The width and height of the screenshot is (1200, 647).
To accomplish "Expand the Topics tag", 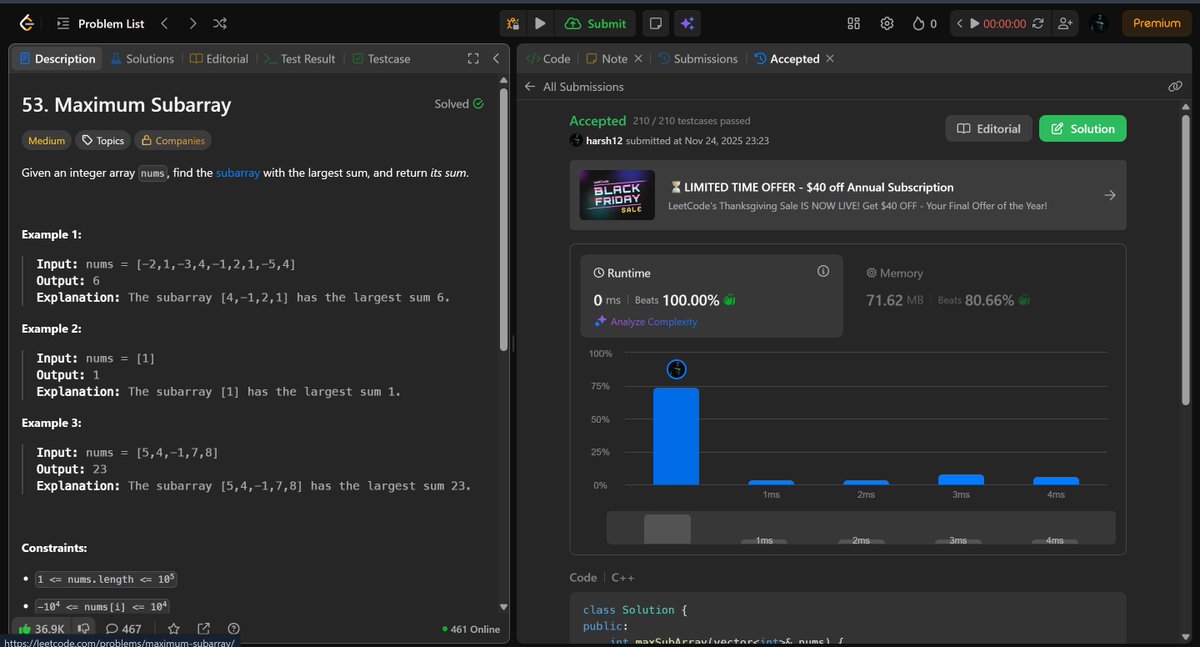I will point(103,141).
